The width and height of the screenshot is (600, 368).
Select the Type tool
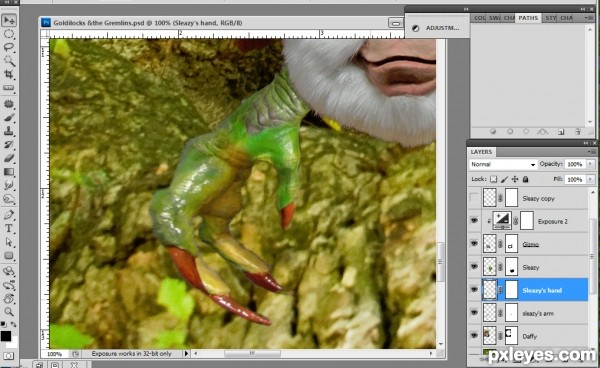[x=9, y=228]
